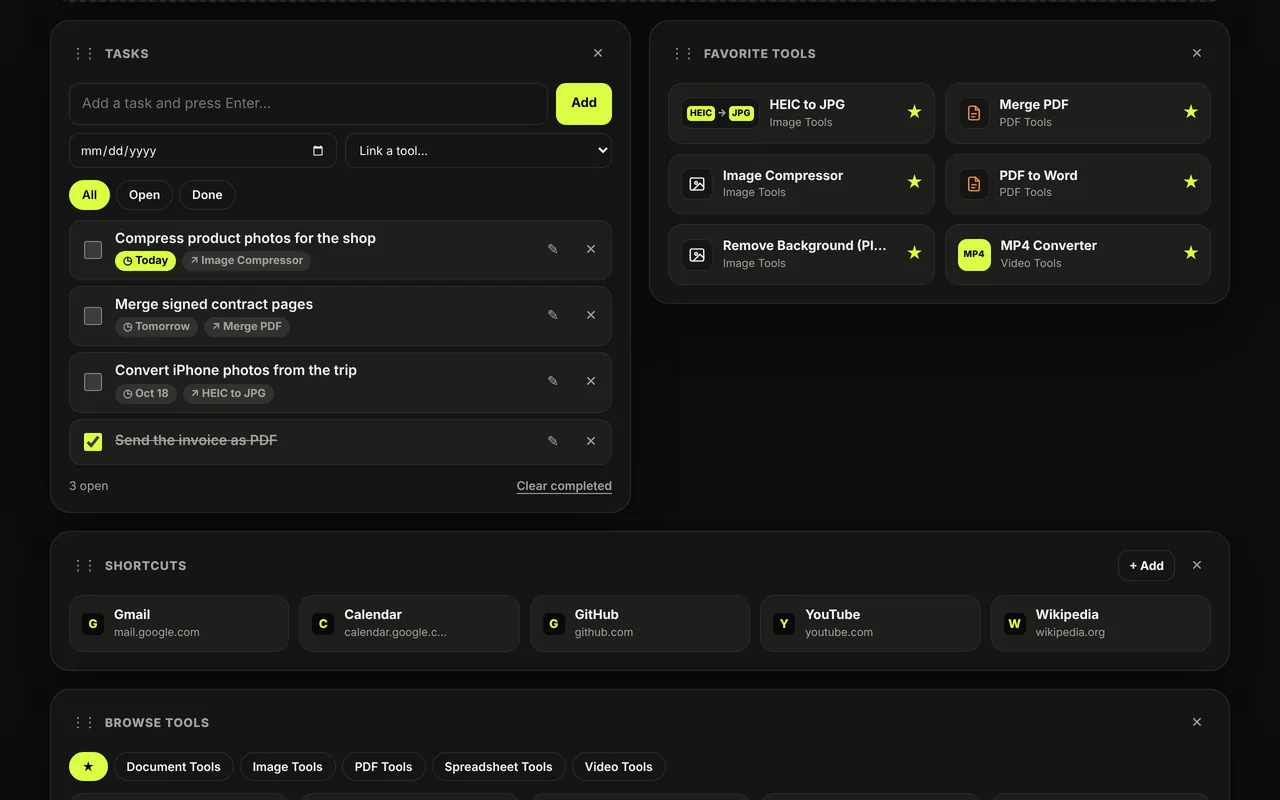Delete the Send the invoice task

591,441
